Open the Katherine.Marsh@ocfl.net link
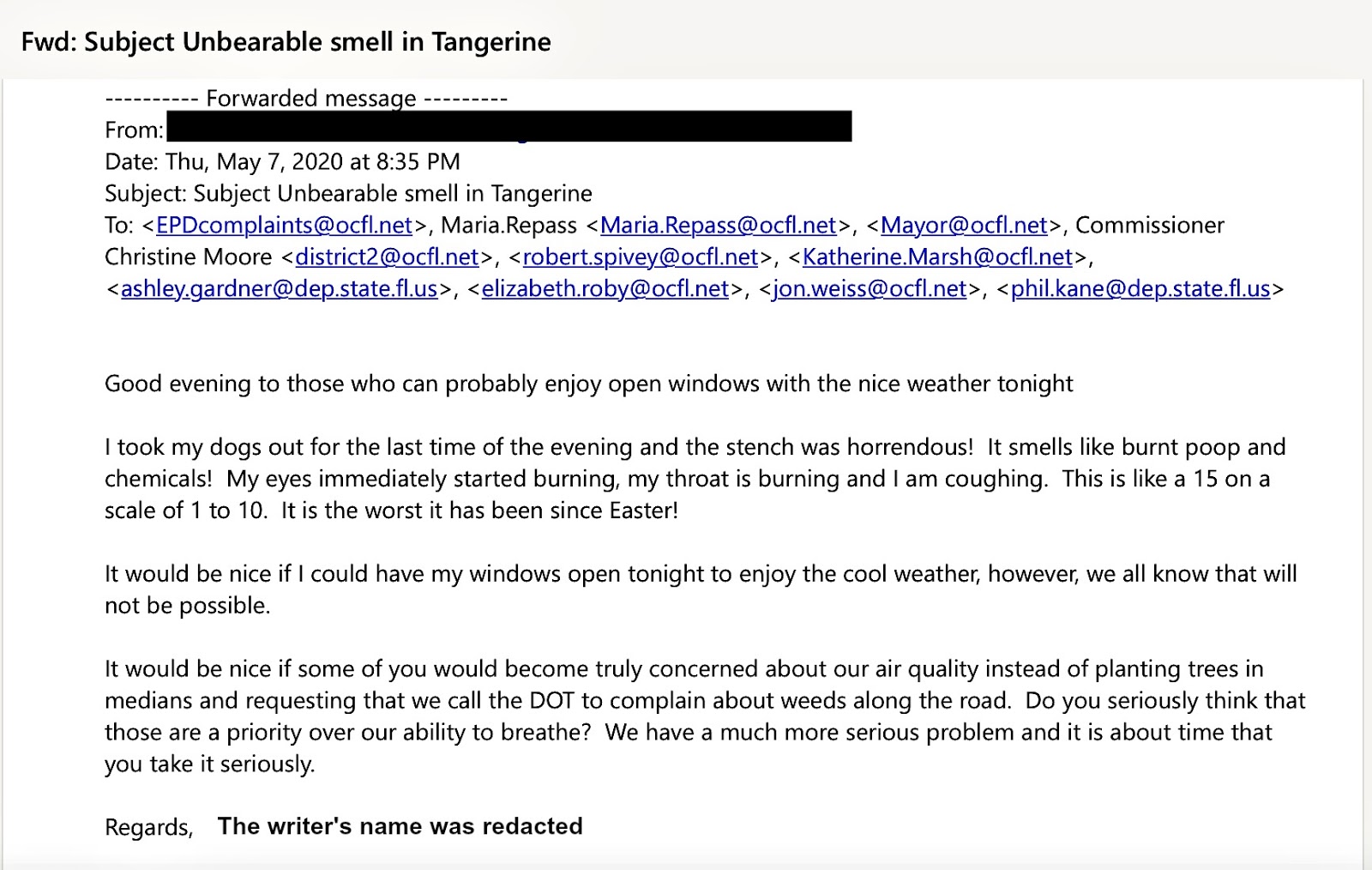1372x870 pixels. (x=938, y=257)
